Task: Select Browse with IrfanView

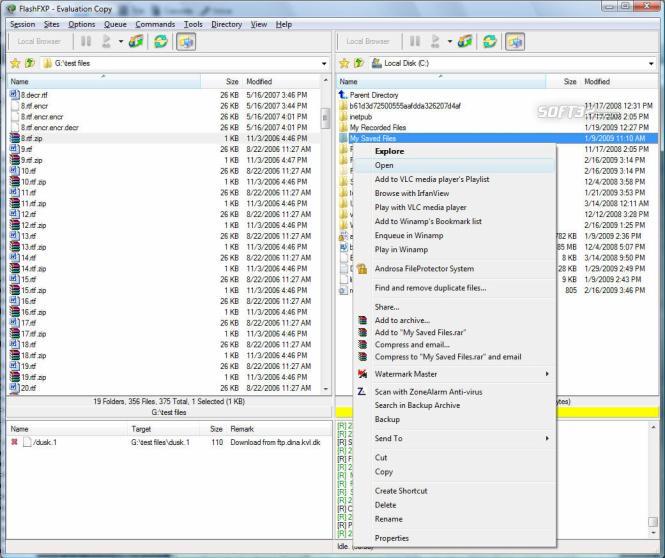Action: coord(454,193)
